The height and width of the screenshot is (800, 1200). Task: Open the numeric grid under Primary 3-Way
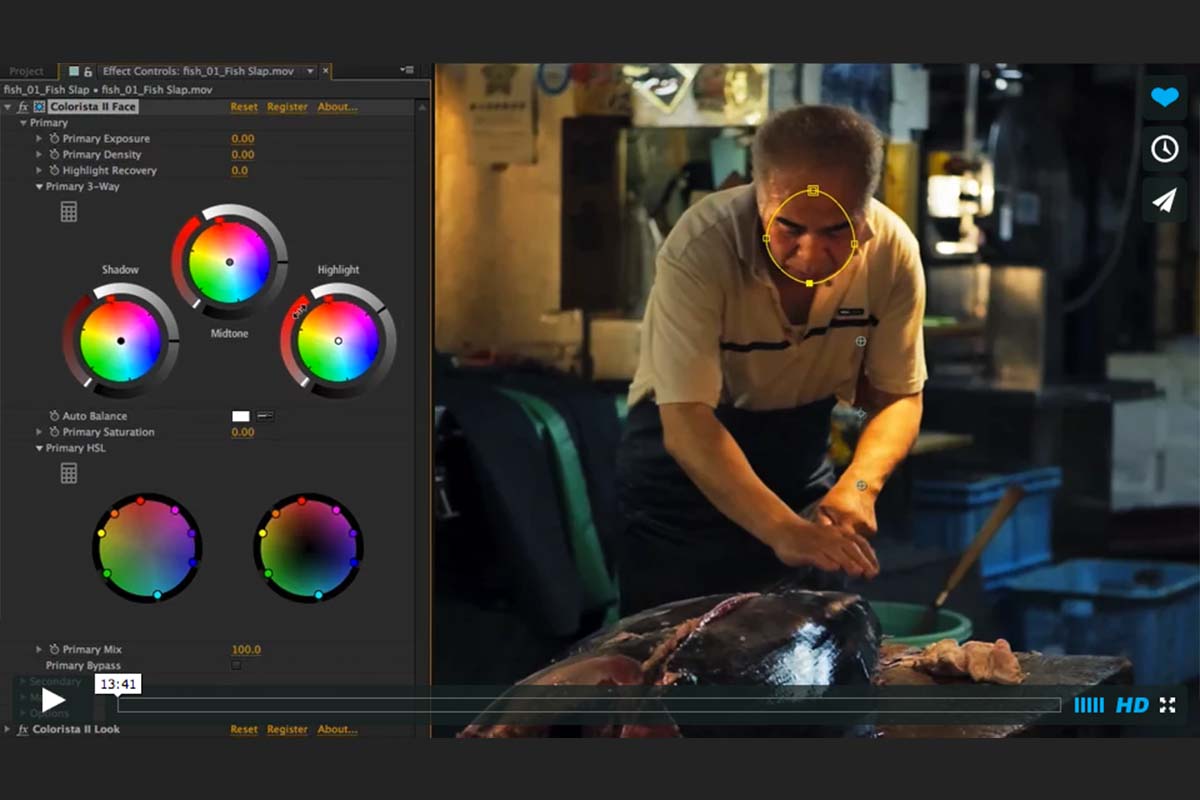[x=68, y=211]
